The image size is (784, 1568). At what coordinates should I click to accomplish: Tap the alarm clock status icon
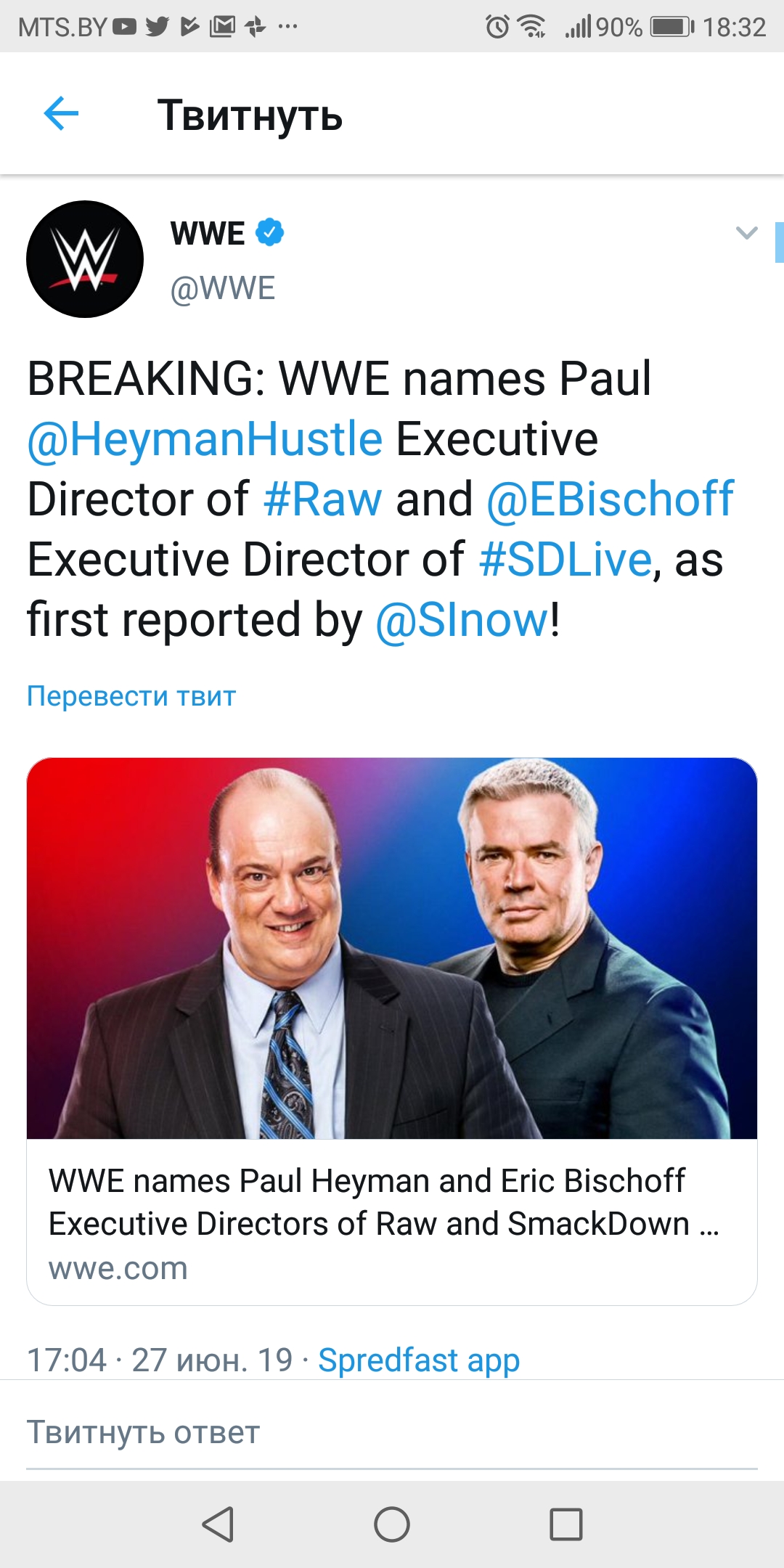coord(498,28)
